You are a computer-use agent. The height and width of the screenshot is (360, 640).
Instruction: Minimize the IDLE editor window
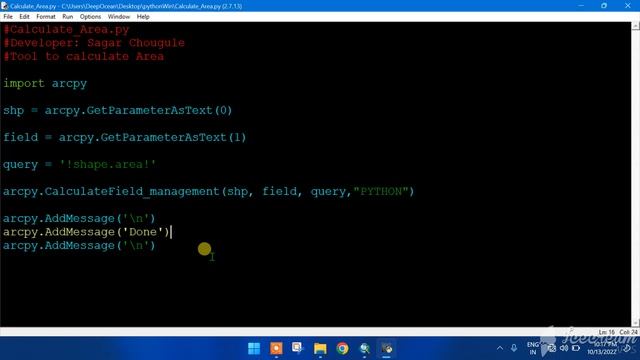coord(581,6)
